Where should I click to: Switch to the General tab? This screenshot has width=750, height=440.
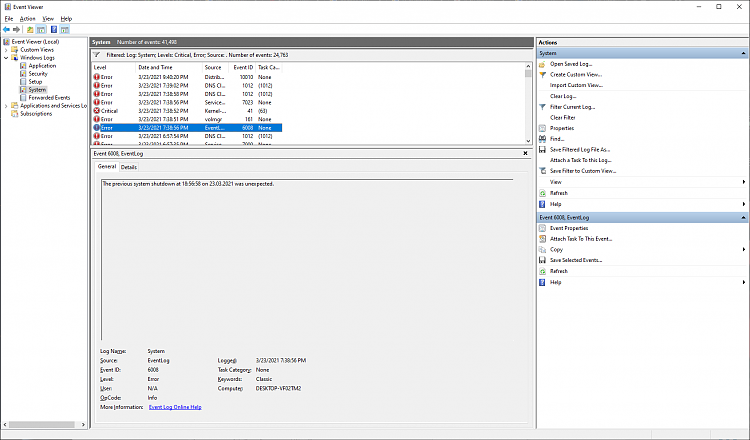[107, 166]
